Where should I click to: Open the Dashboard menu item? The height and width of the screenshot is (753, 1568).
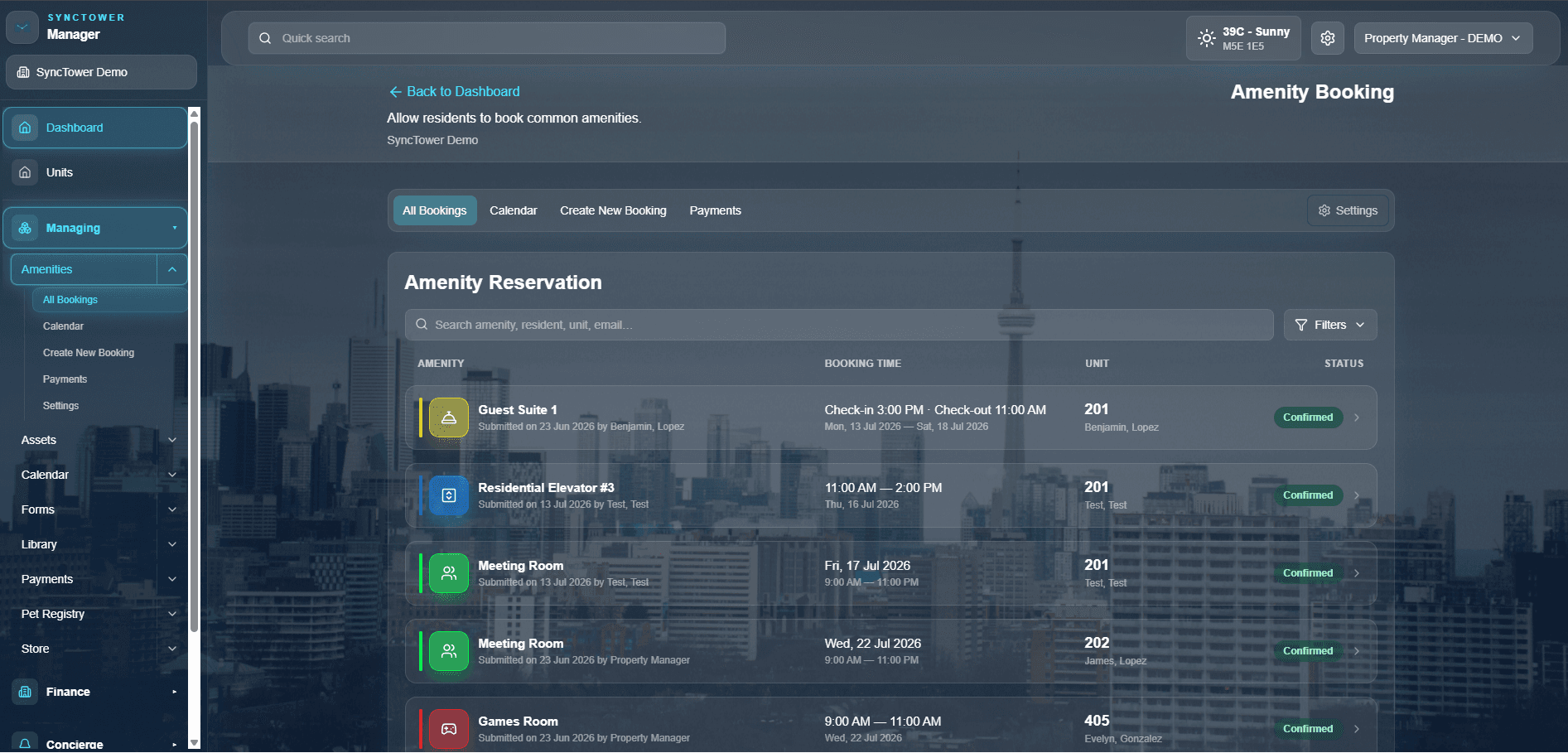coord(95,128)
